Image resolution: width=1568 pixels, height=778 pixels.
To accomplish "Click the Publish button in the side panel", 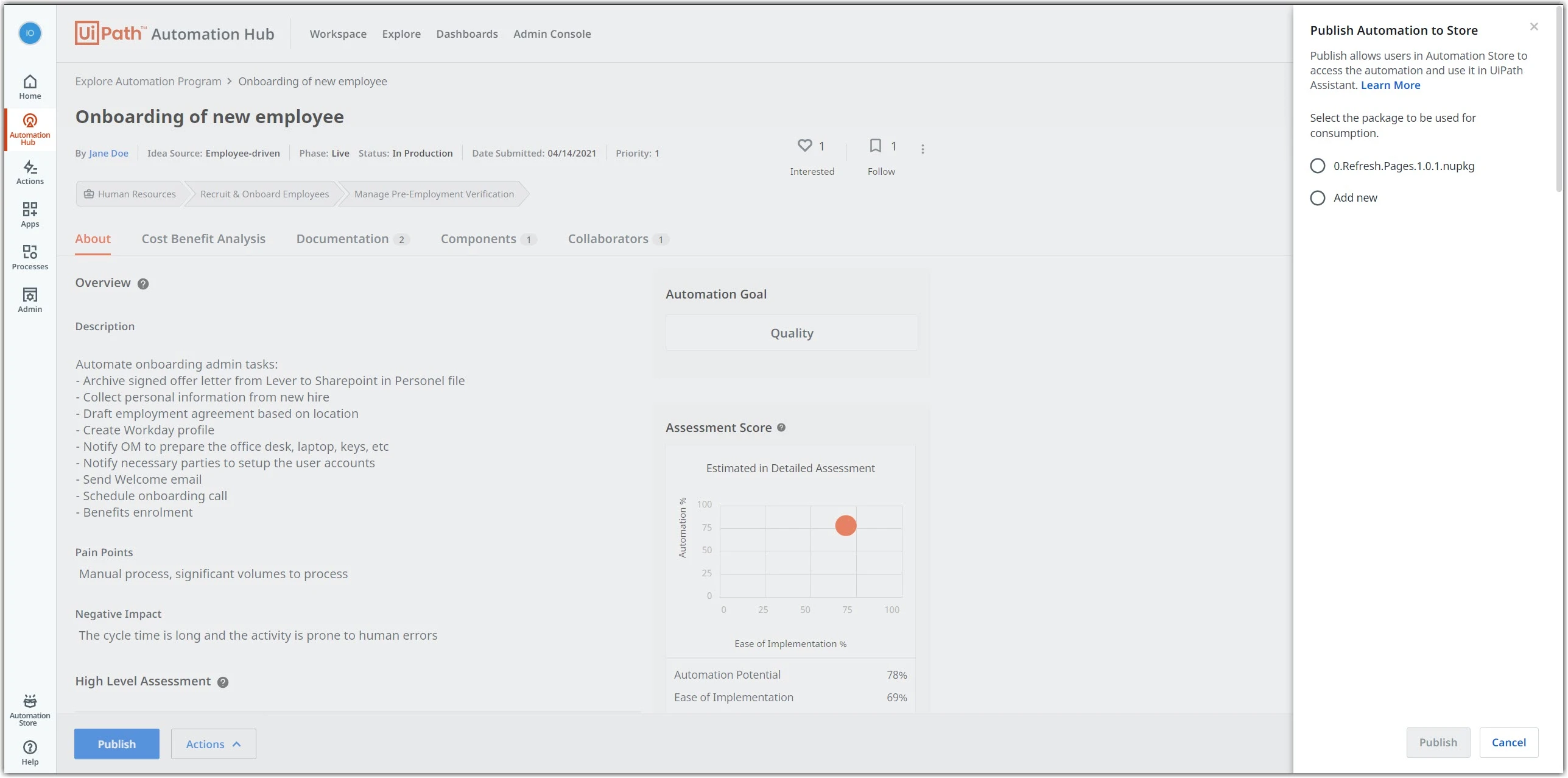I will [x=1438, y=742].
